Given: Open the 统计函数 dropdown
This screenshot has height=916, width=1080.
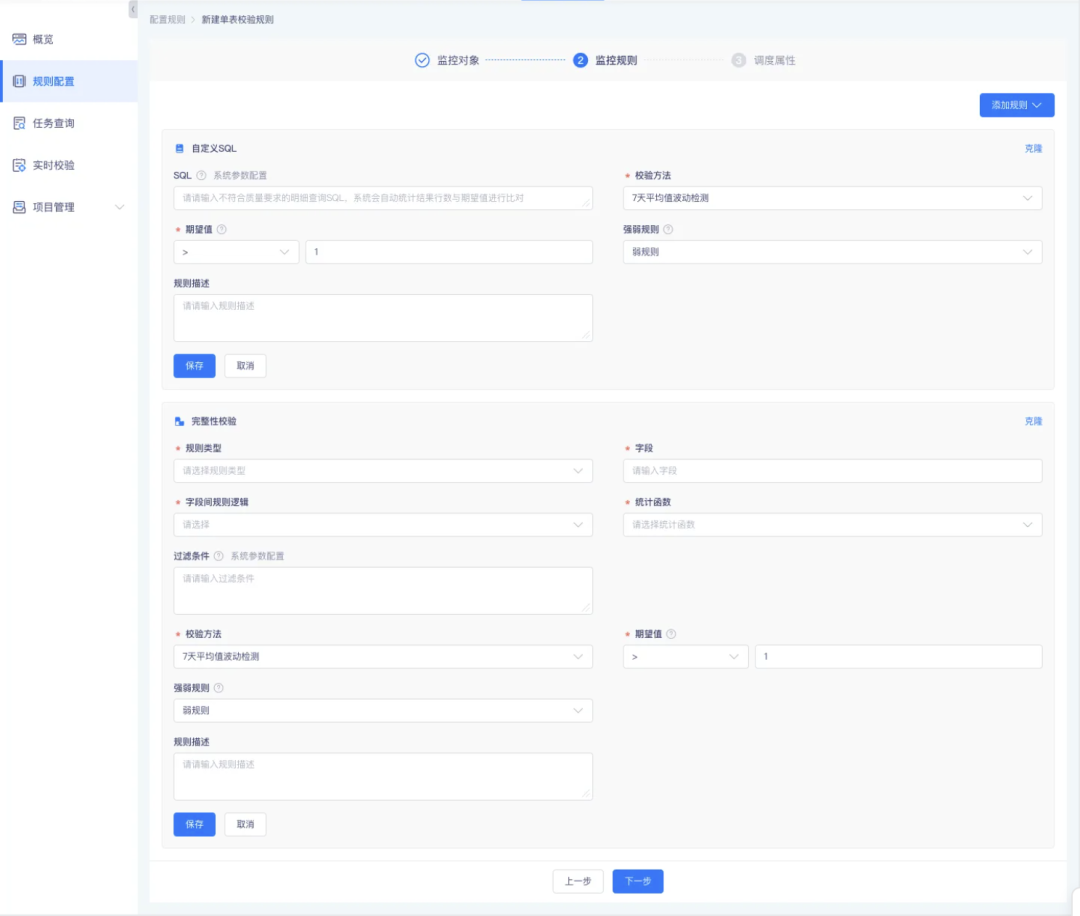Looking at the screenshot, I should tap(832, 525).
